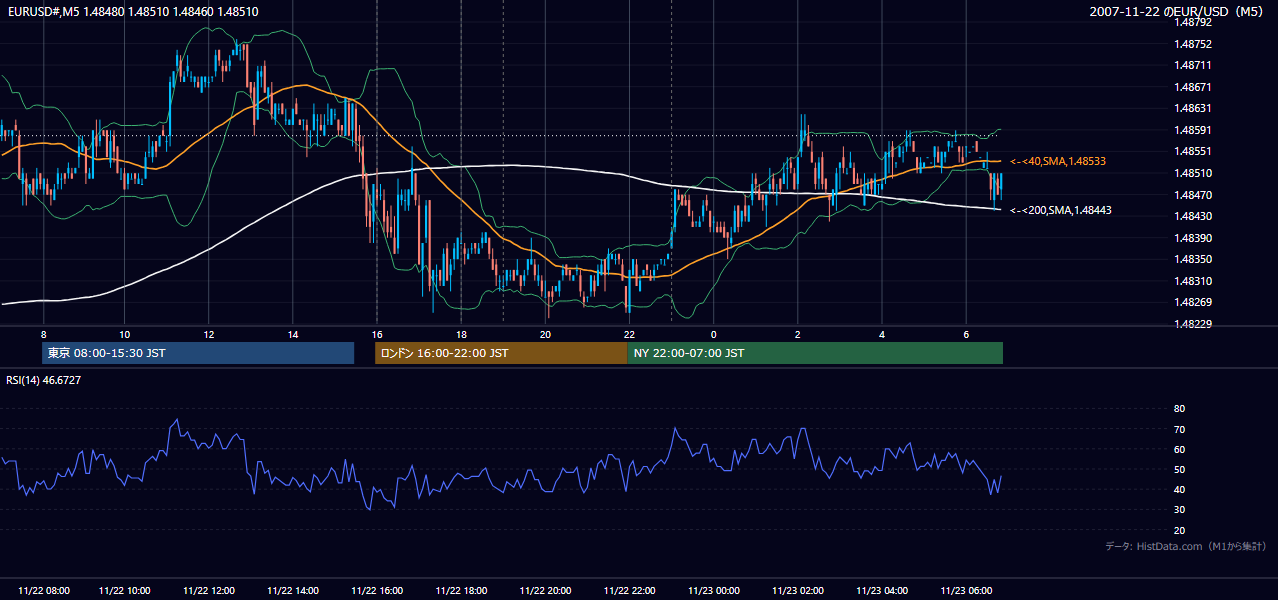The width and height of the screenshot is (1278, 600).
Task: Click the 200 SMA label showing 1.48443
Action: pos(1061,210)
